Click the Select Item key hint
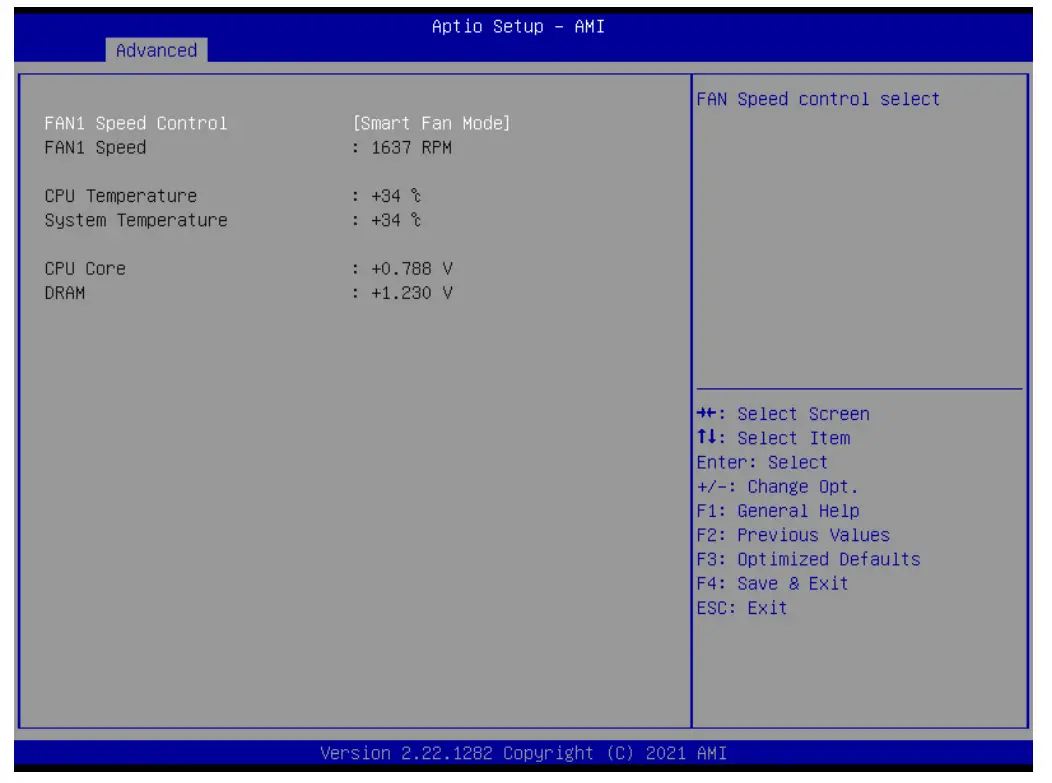This screenshot has height=783, width=1052. [774, 438]
